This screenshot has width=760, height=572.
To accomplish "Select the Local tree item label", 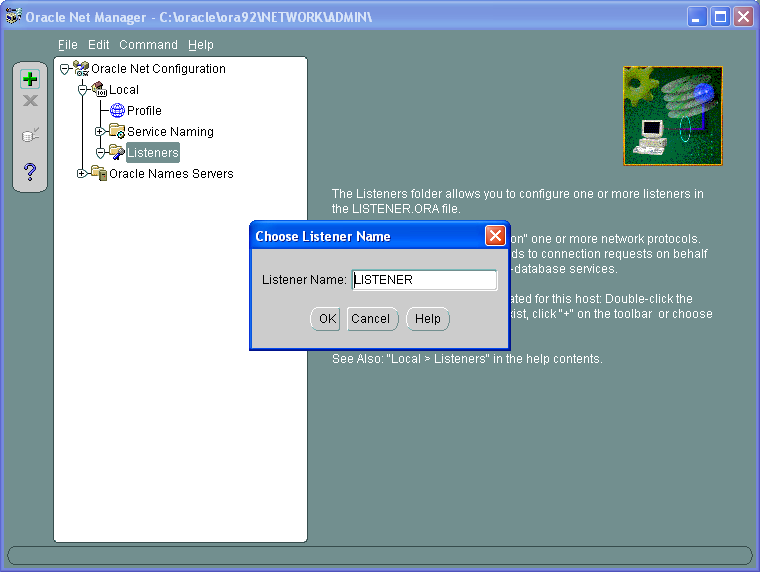I will pyautogui.click(x=124, y=90).
